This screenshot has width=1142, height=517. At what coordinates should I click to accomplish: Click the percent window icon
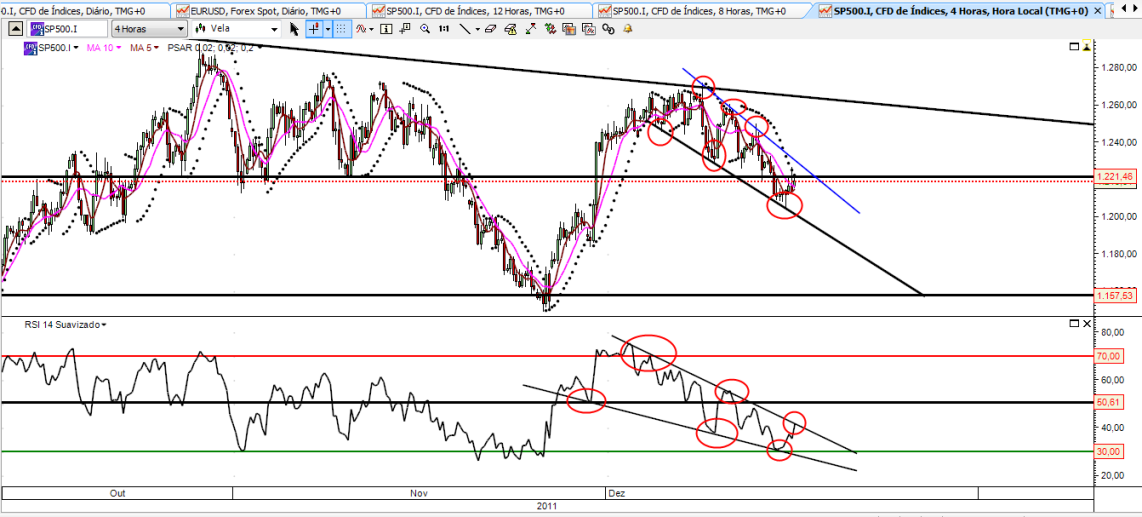(589, 28)
